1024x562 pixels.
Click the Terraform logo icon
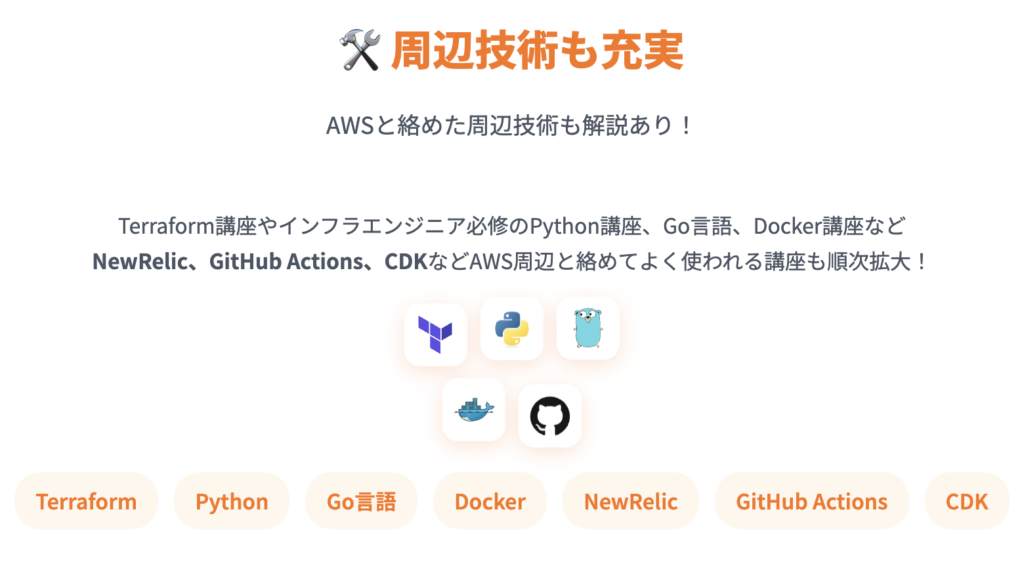click(x=435, y=334)
